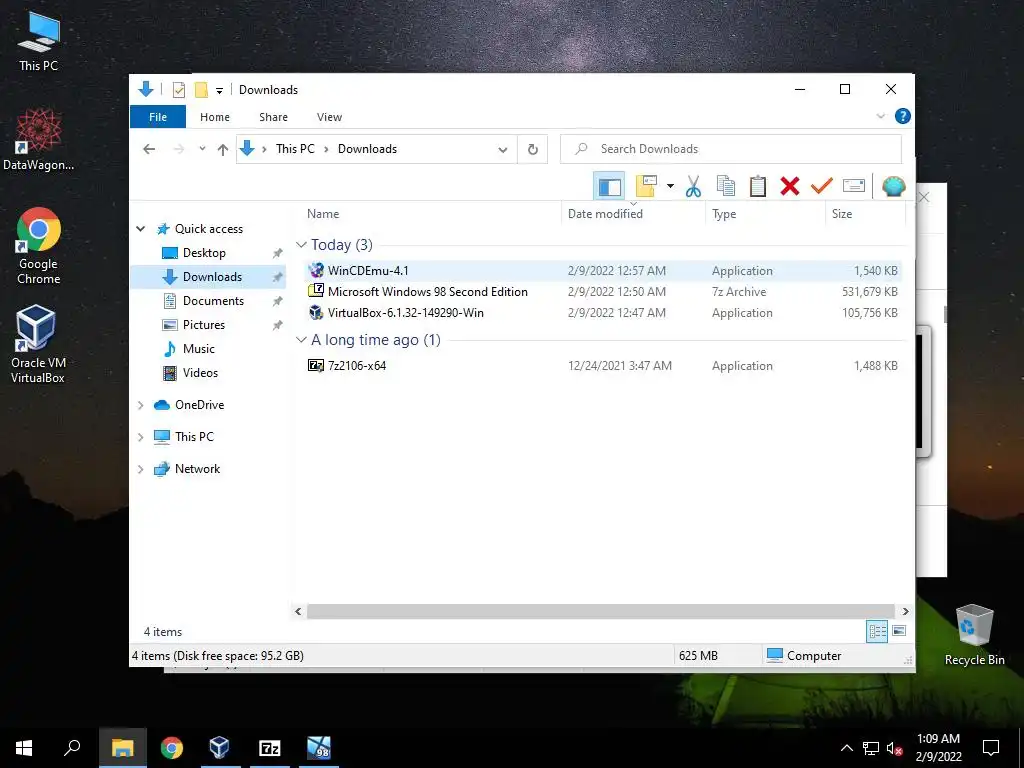Select DataWagon desktop shortcut
The width and height of the screenshot is (1024, 768).
tap(39, 139)
